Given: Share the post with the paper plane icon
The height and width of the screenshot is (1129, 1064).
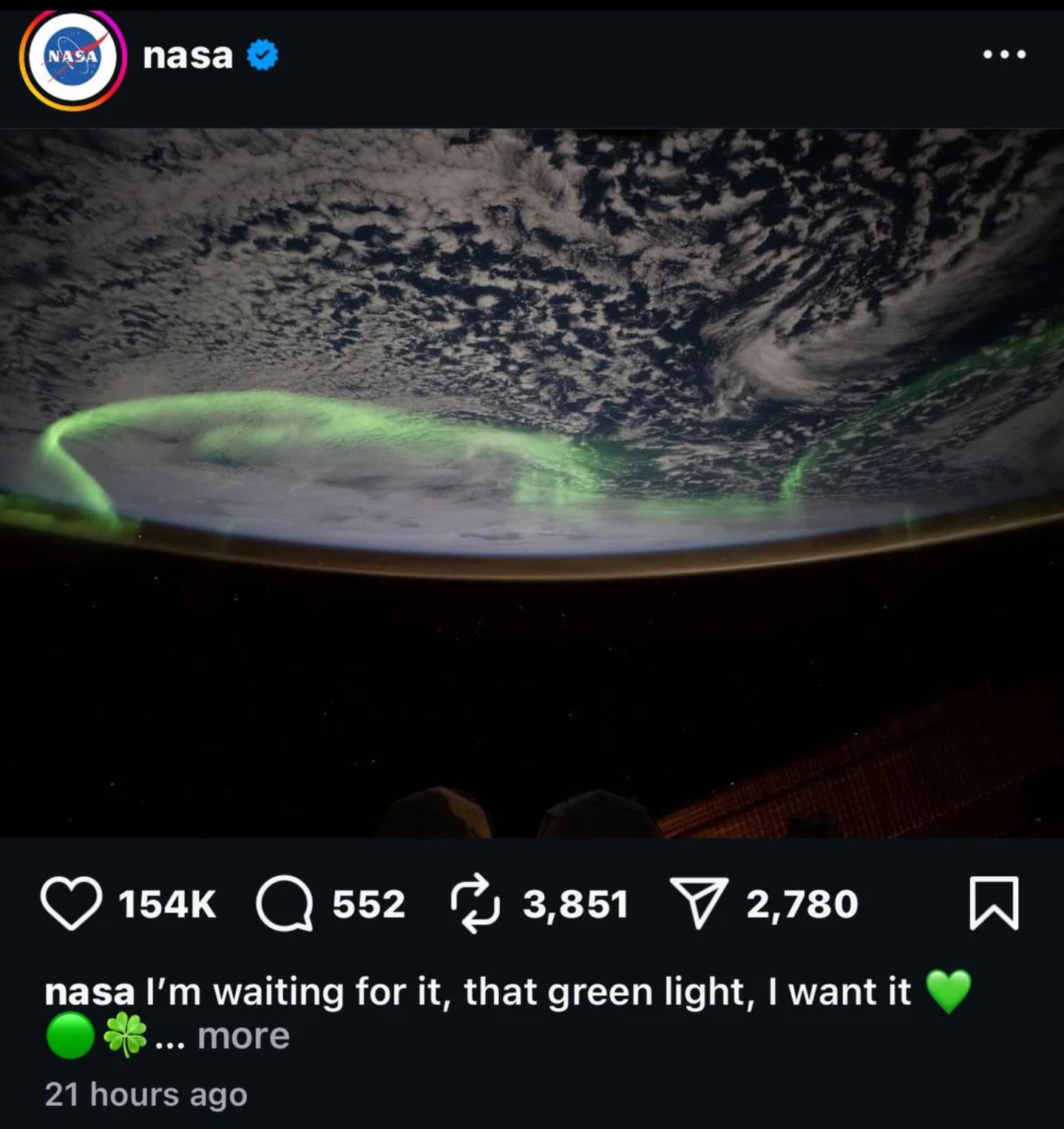Looking at the screenshot, I should click(699, 903).
